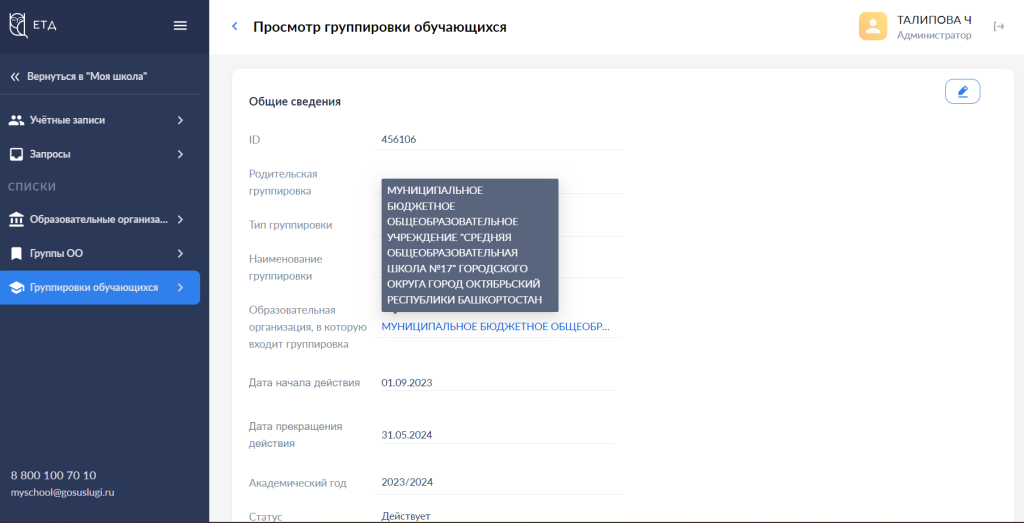Click the graduation cap icon of Группировки обучающихся
Viewport: 1024px width, 523px height.
(x=16, y=287)
